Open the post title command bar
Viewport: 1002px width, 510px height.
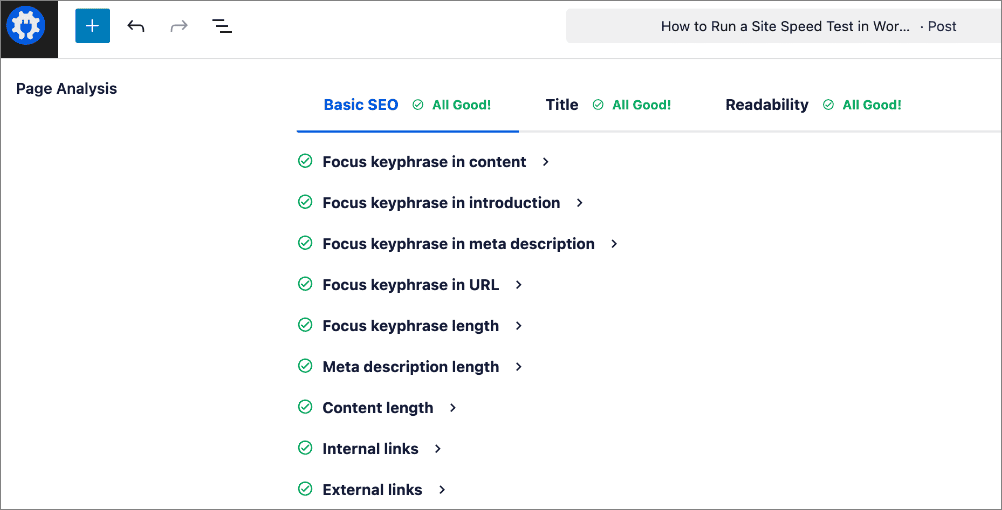click(783, 26)
